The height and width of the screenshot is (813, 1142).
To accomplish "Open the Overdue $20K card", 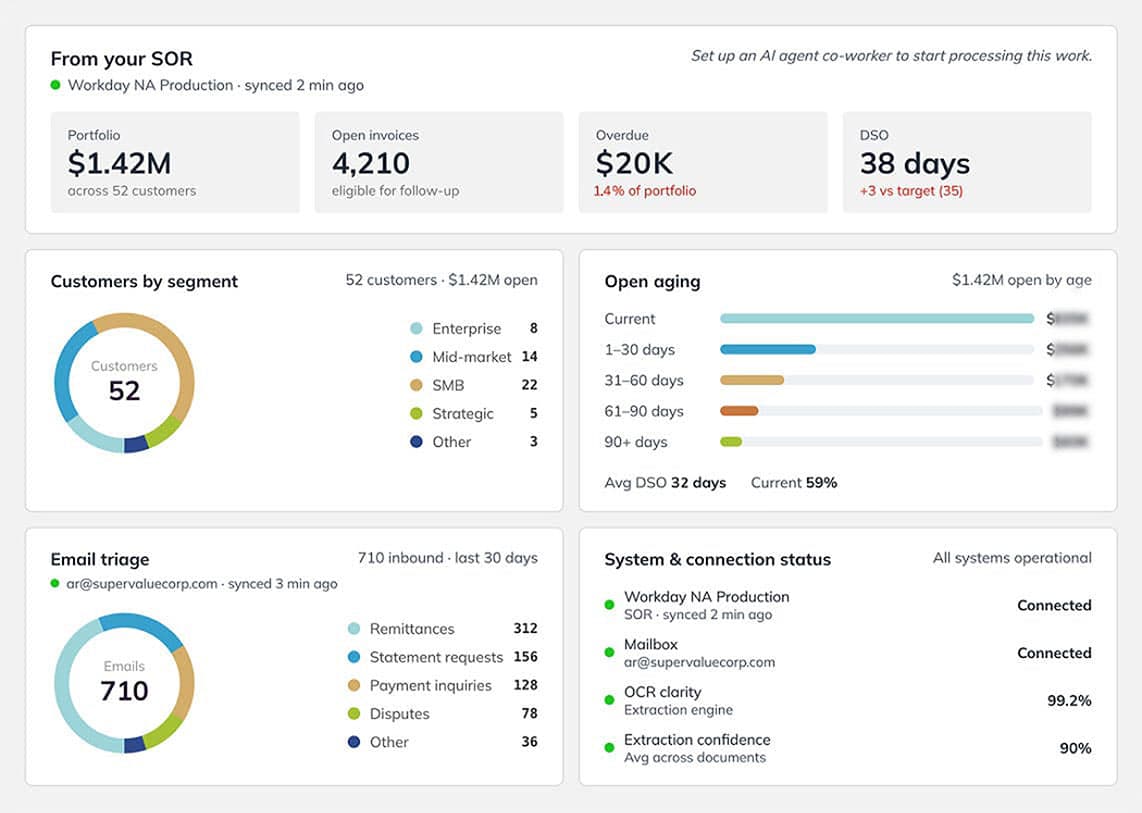I will [x=703, y=162].
